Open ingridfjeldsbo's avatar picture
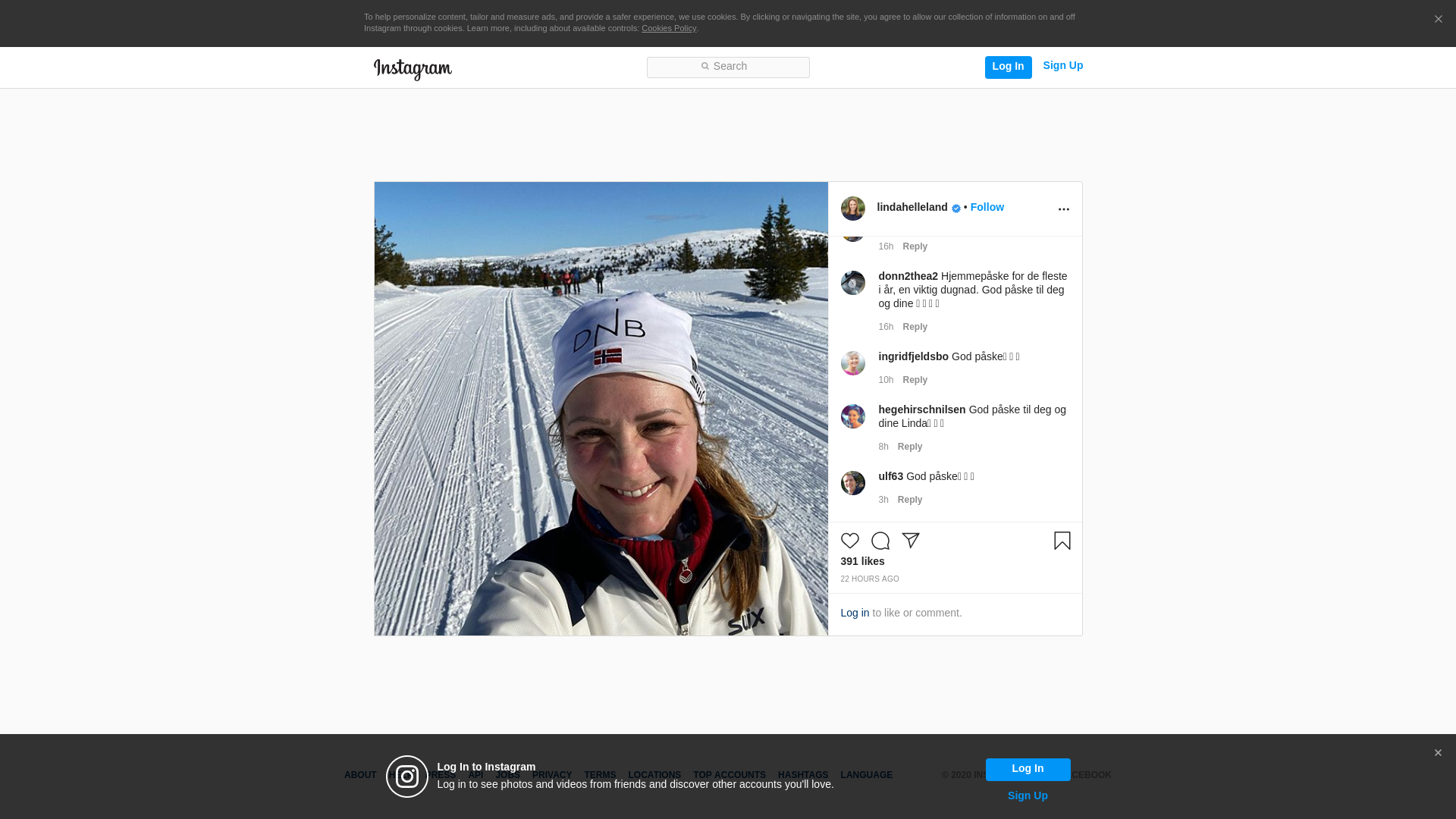Viewport: 1456px width, 819px height. pos(852,363)
